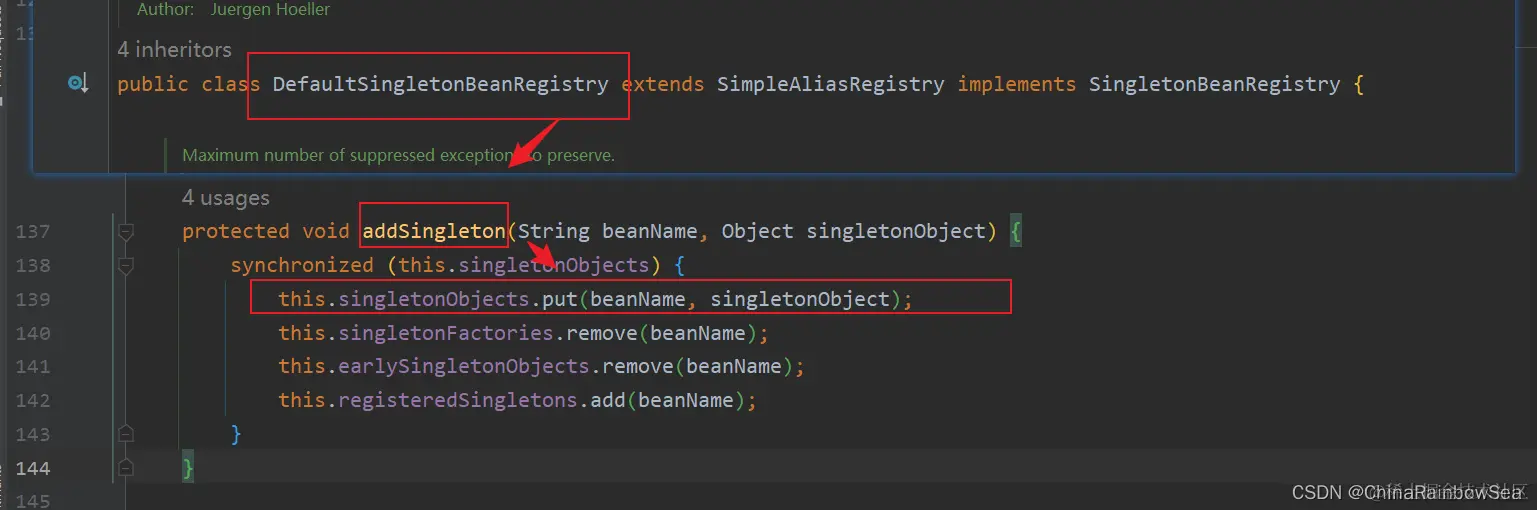Screen dimensions: 1537x510
Task: Click 'singletonFactories' on line 140
Action: point(446,332)
